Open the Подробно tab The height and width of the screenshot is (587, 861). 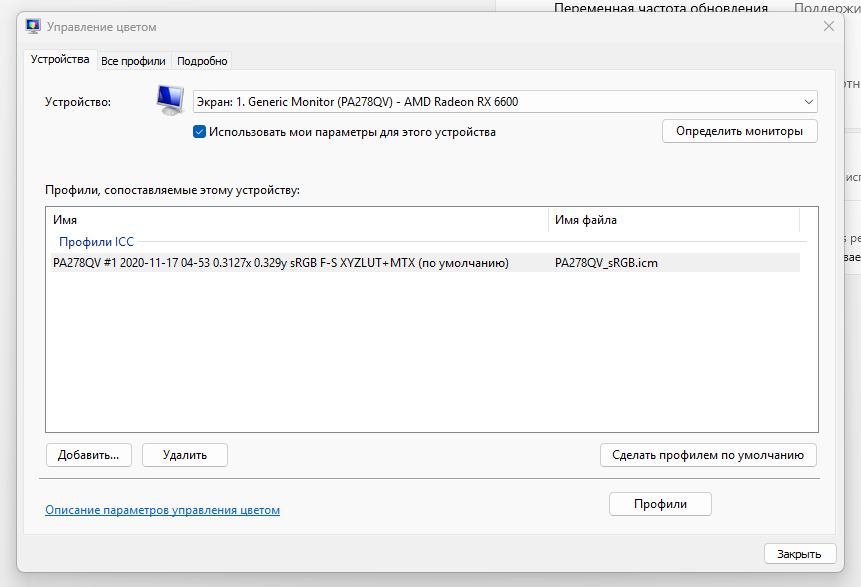(202, 61)
